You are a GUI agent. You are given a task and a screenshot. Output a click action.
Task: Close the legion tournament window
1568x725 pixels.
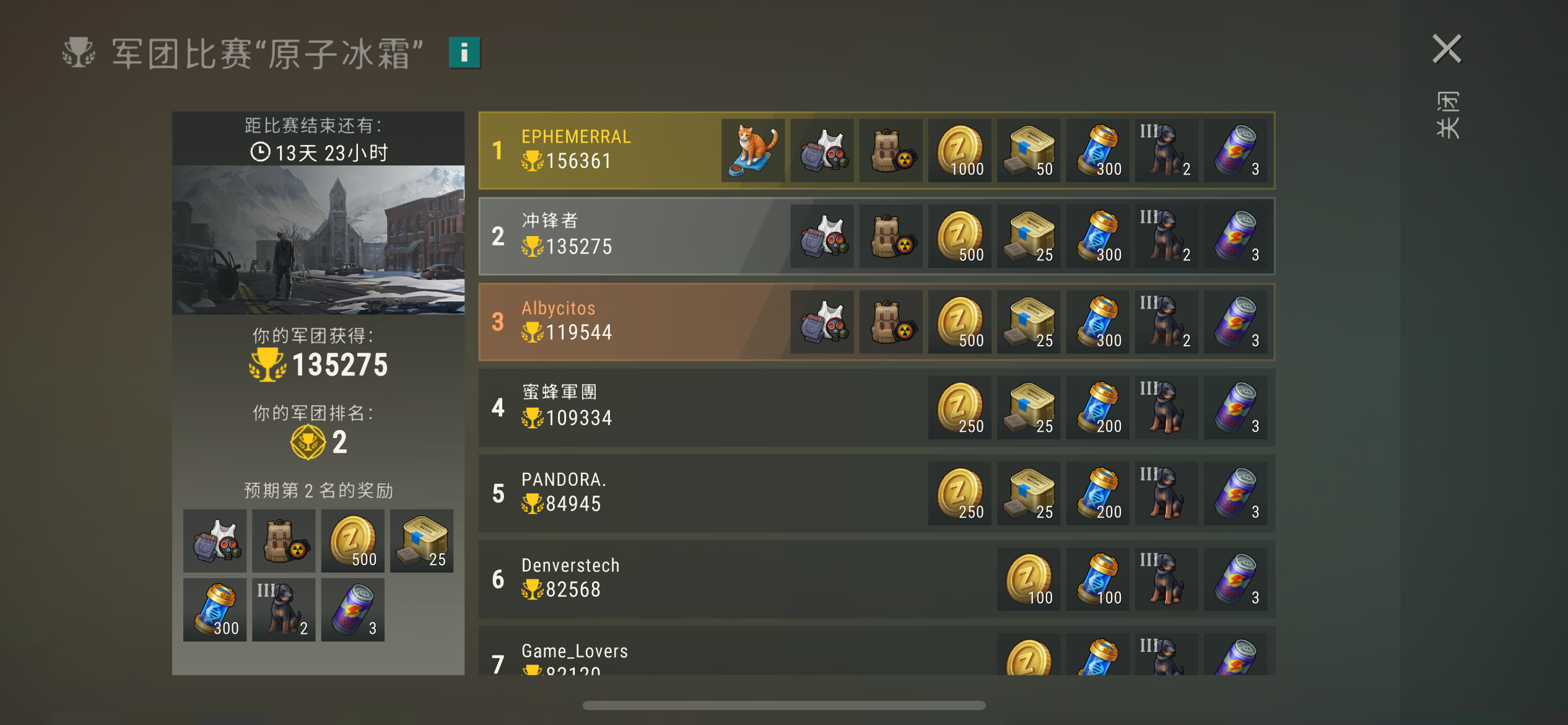click(x=1447, y=49)
